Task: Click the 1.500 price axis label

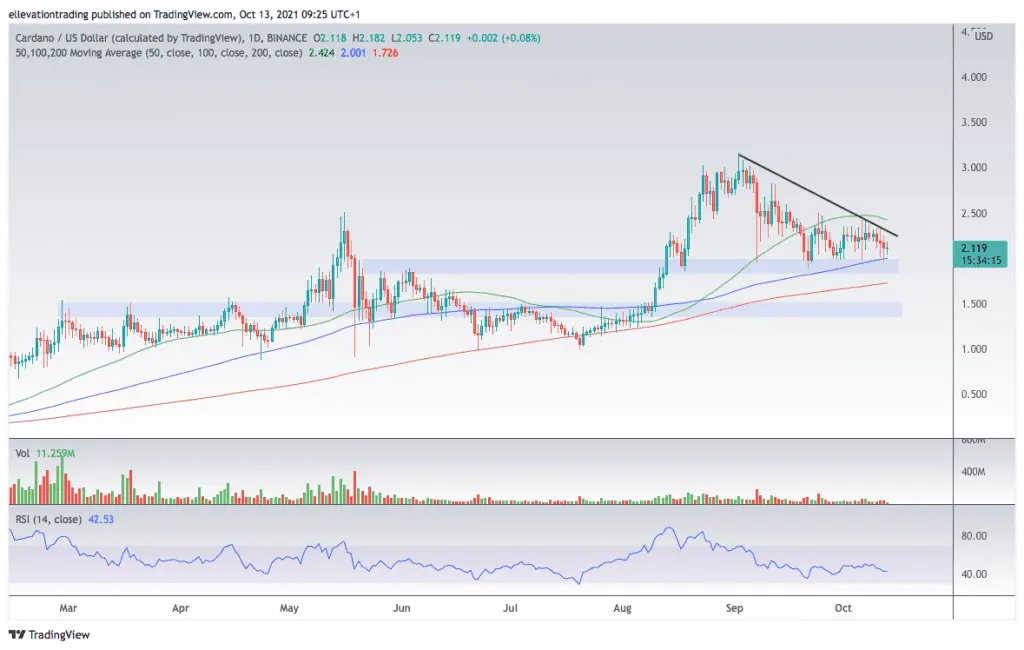Action: [x=974, y=304]
